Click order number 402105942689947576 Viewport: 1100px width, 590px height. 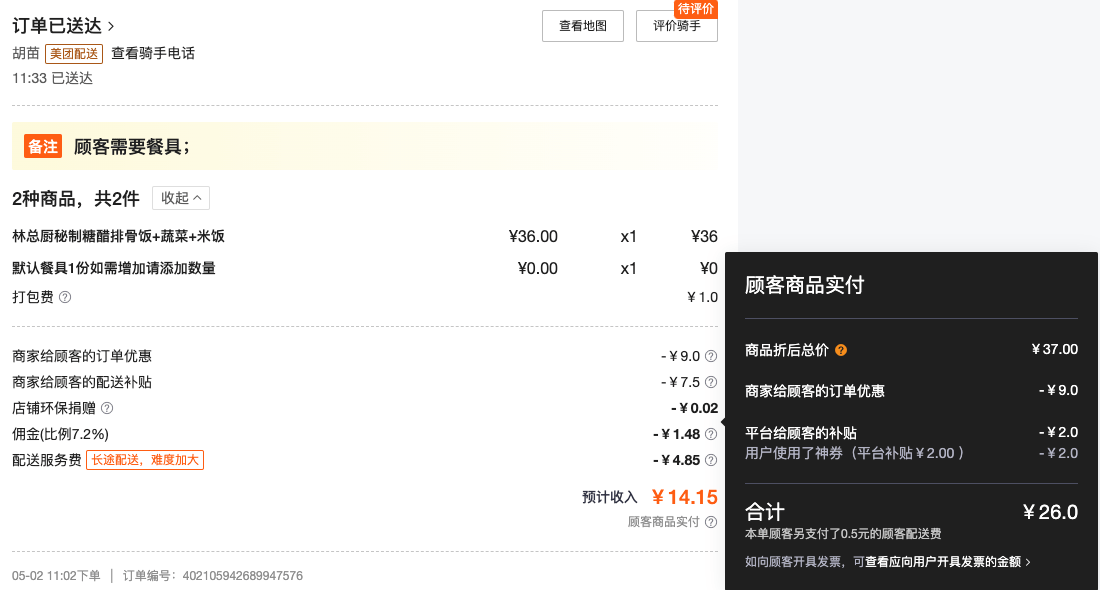243,575
